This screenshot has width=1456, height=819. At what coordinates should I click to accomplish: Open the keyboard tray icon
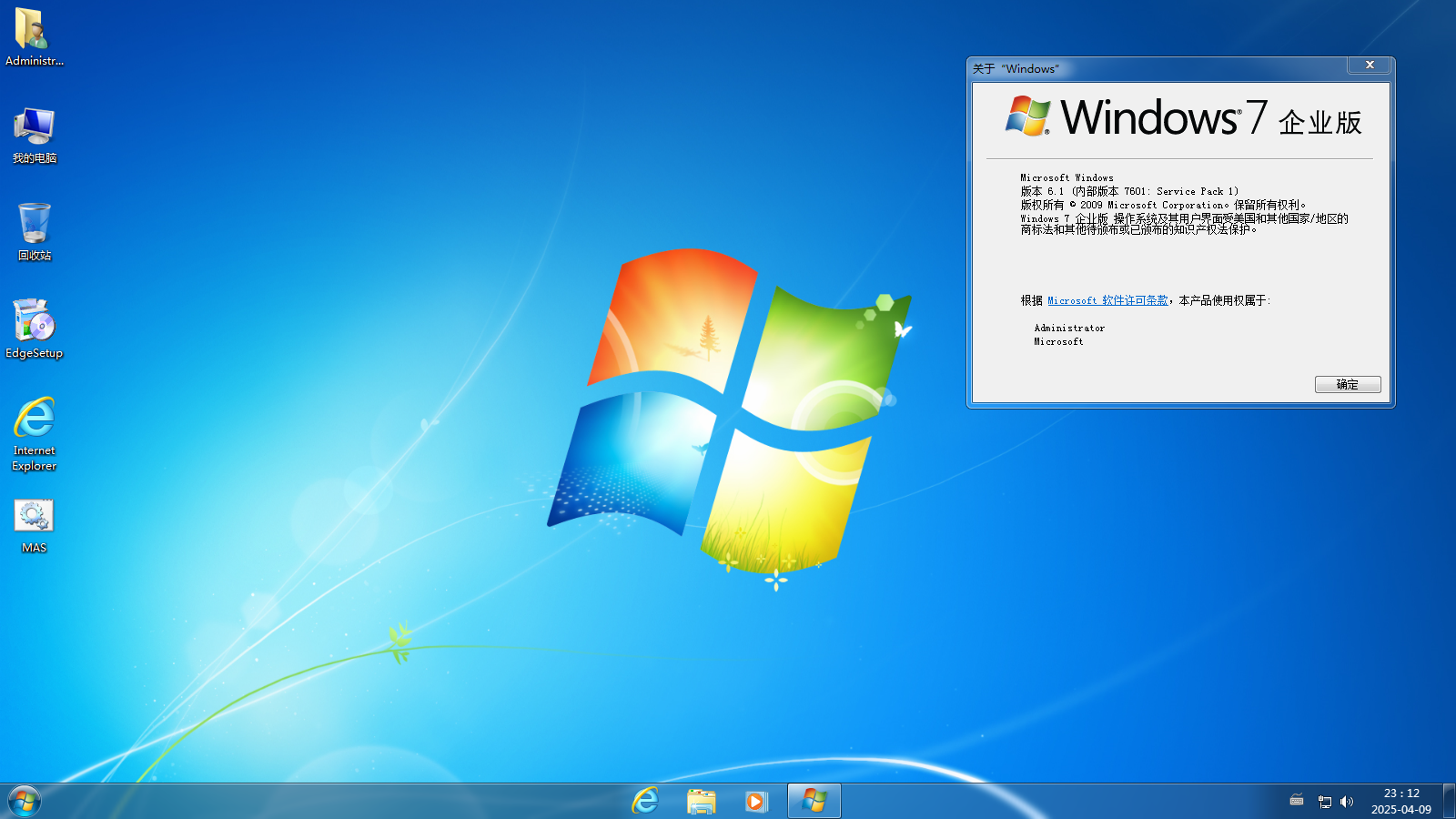(x=1297, y=801)
